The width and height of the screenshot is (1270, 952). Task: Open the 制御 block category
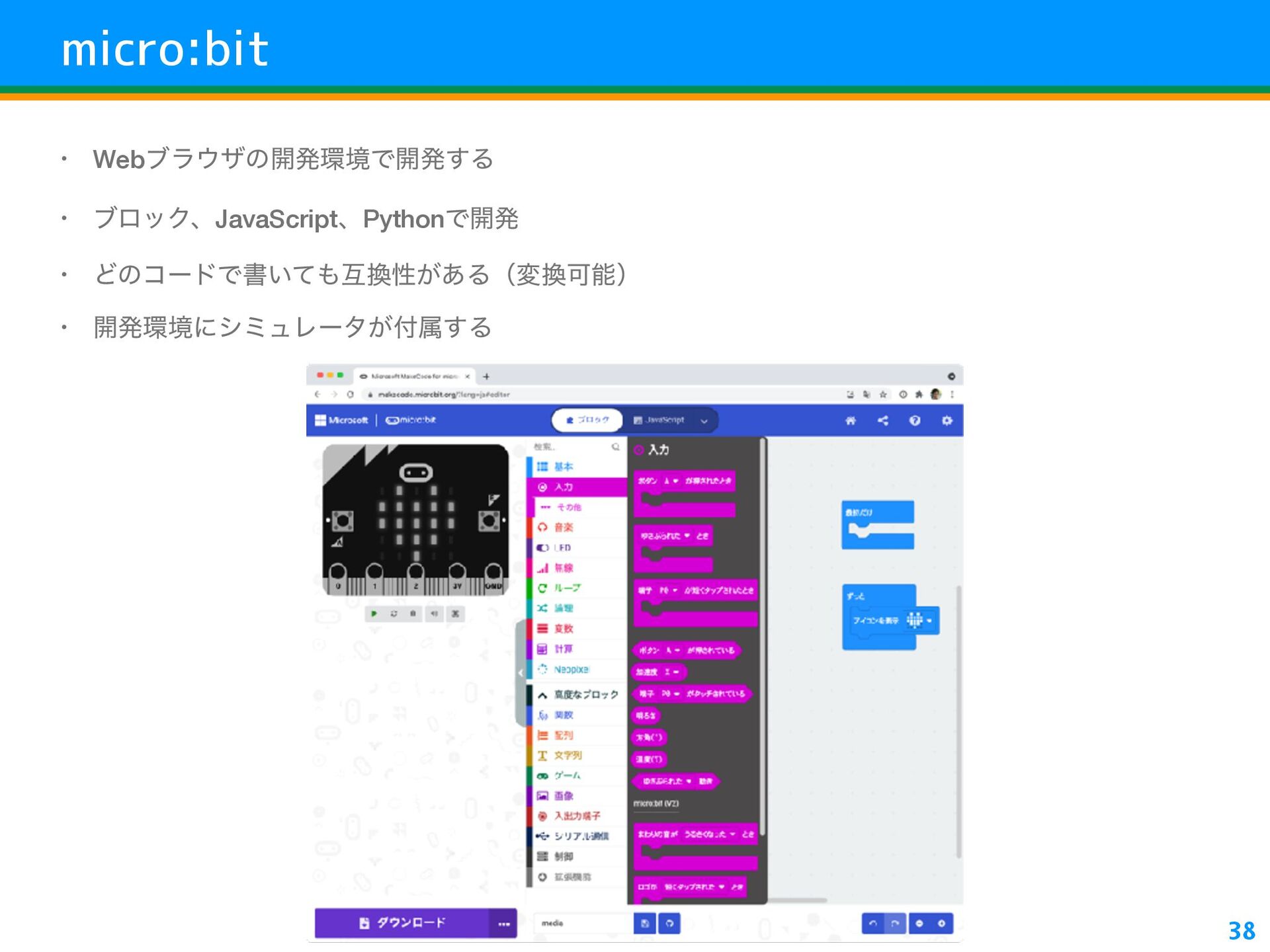pyautogui.click(x=577, y=857)
